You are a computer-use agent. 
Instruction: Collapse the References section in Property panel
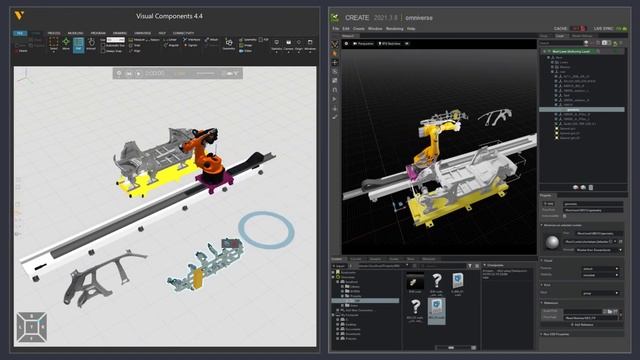click(551, 303)
